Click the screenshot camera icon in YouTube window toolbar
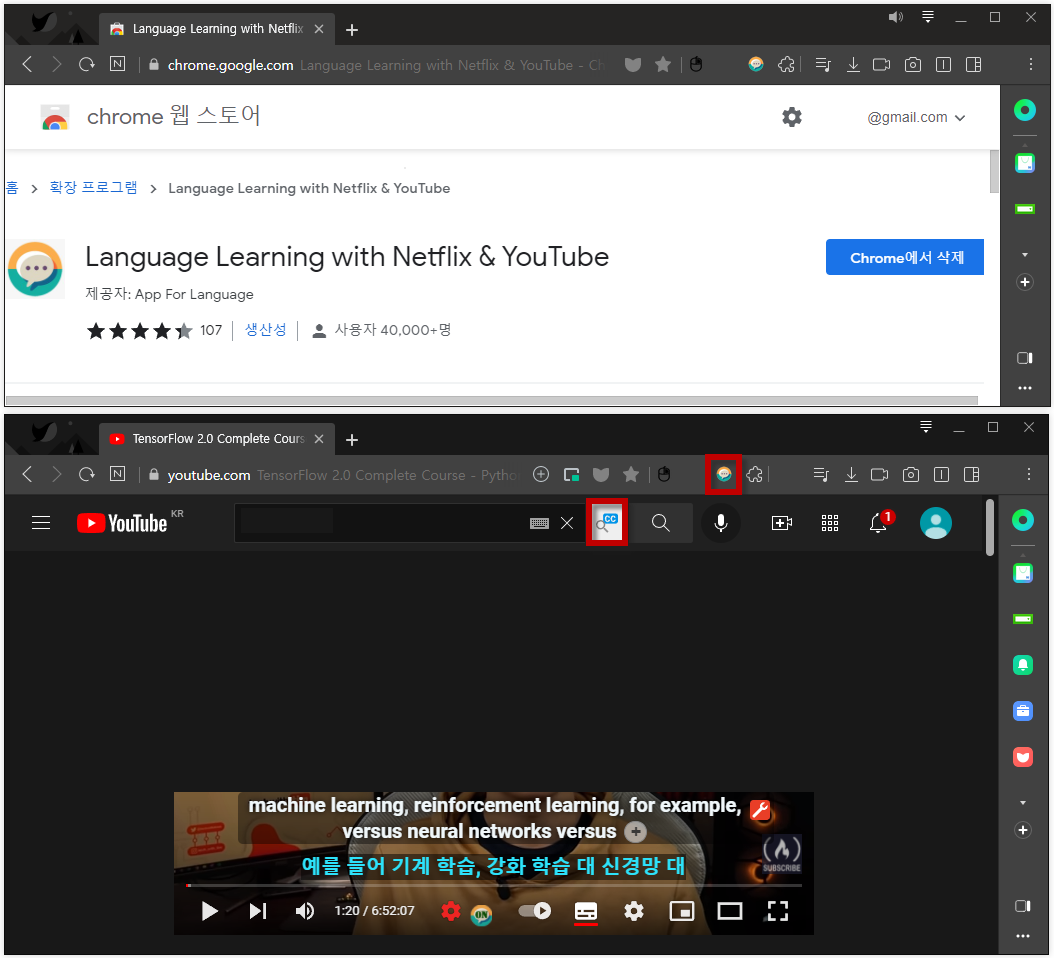 (x=911, y=475)
